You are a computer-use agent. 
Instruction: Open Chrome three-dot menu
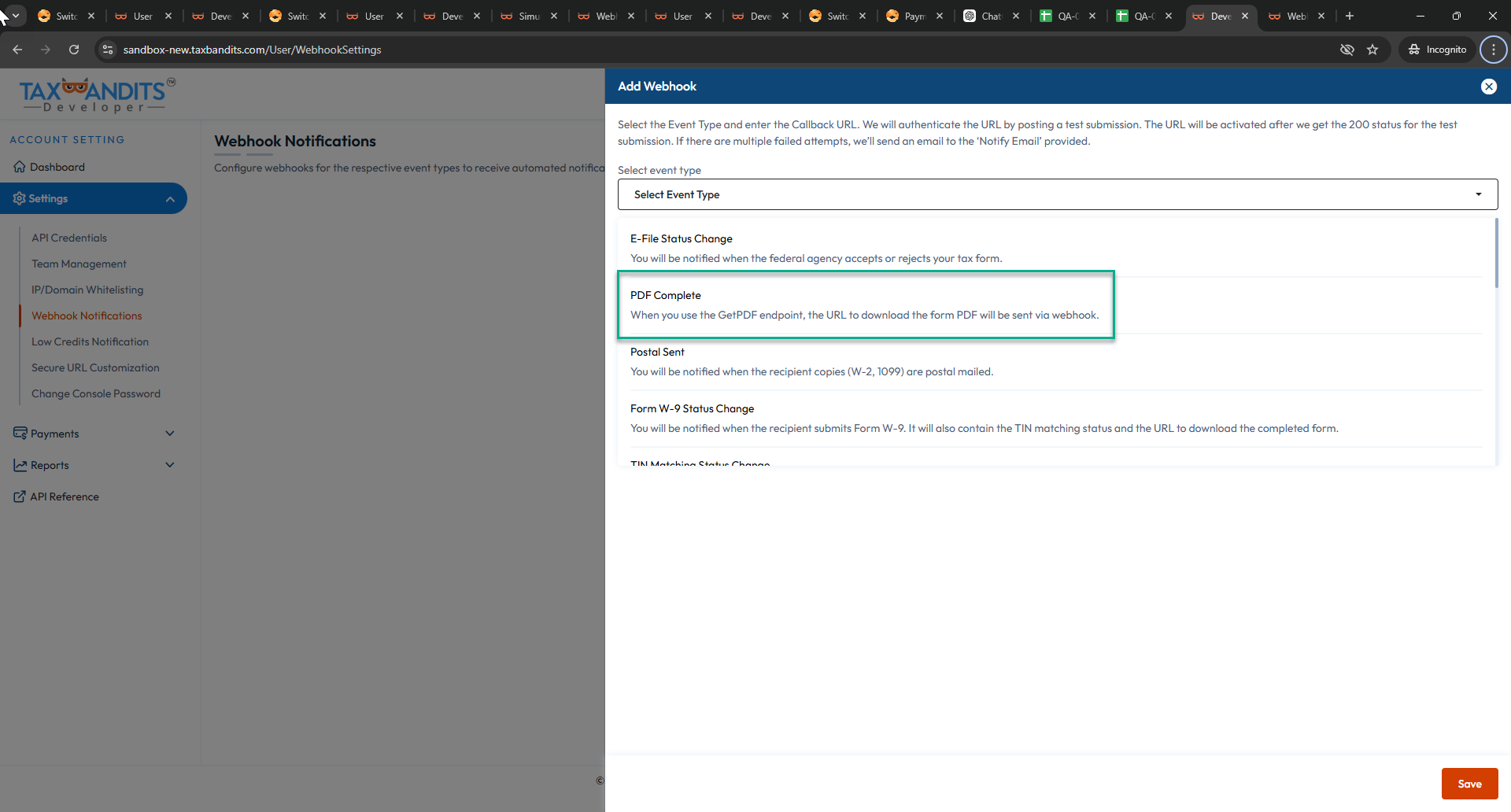(x=1493, y=50)
